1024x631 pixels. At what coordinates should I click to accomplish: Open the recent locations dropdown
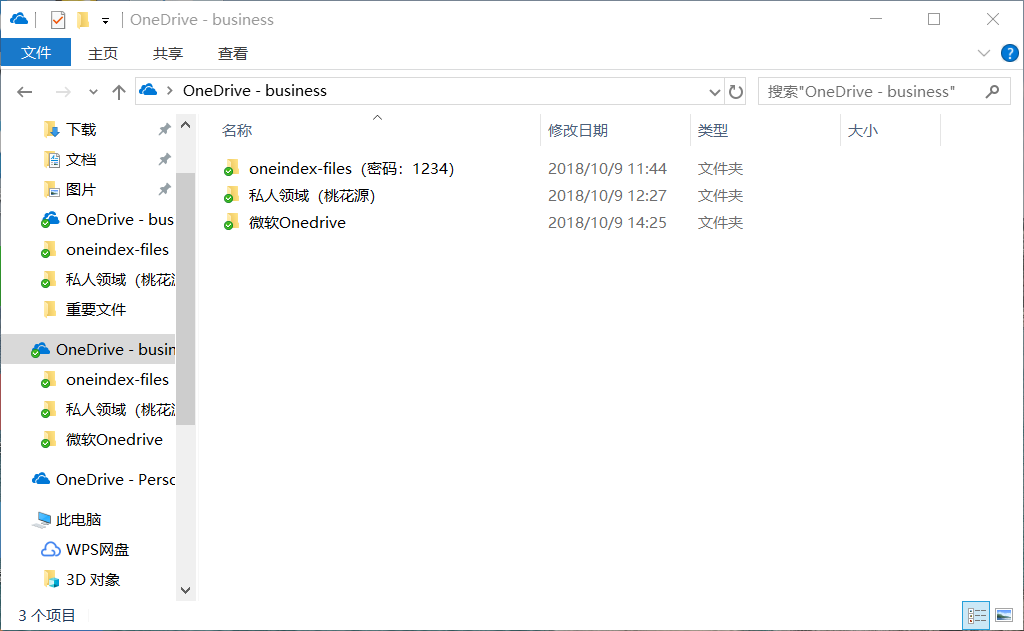[x=93, y=92]
